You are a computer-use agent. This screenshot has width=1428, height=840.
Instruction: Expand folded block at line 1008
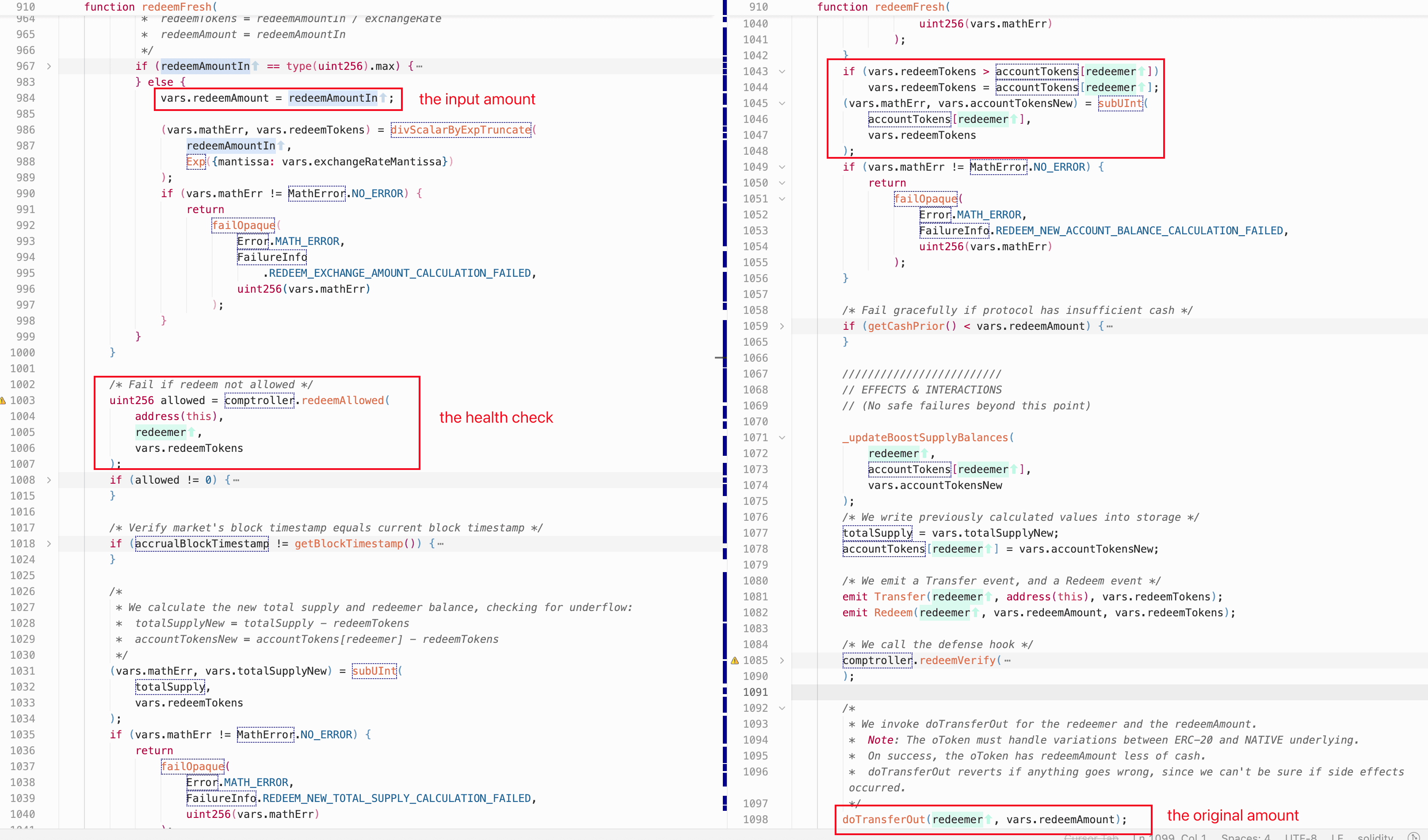(50, 480)
